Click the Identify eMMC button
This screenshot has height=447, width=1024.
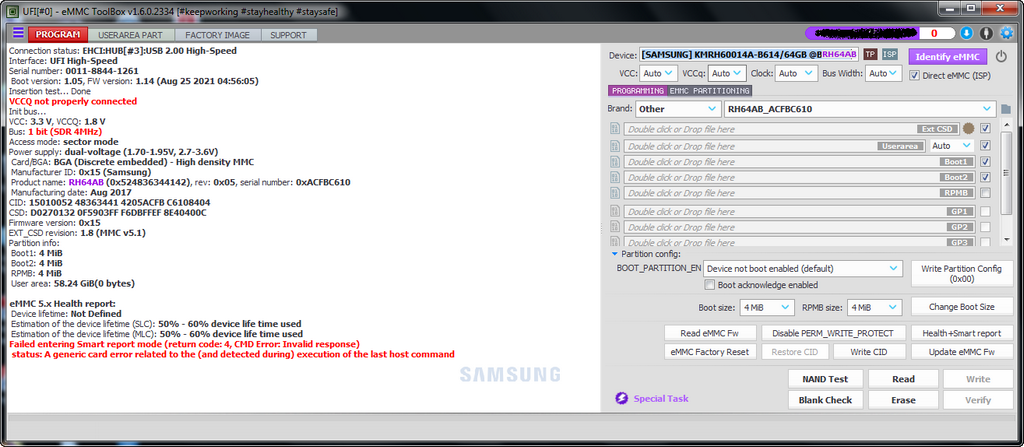coord(947,57)
